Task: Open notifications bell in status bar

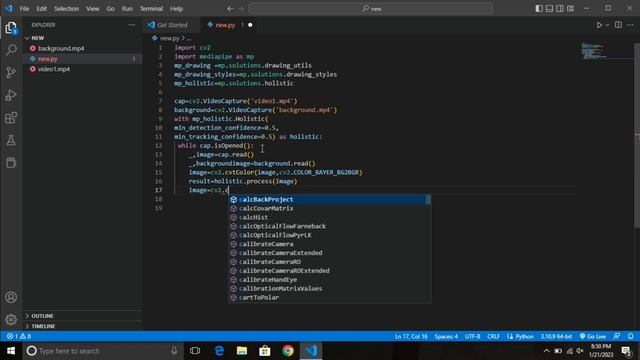Action: tap(631, 336)
